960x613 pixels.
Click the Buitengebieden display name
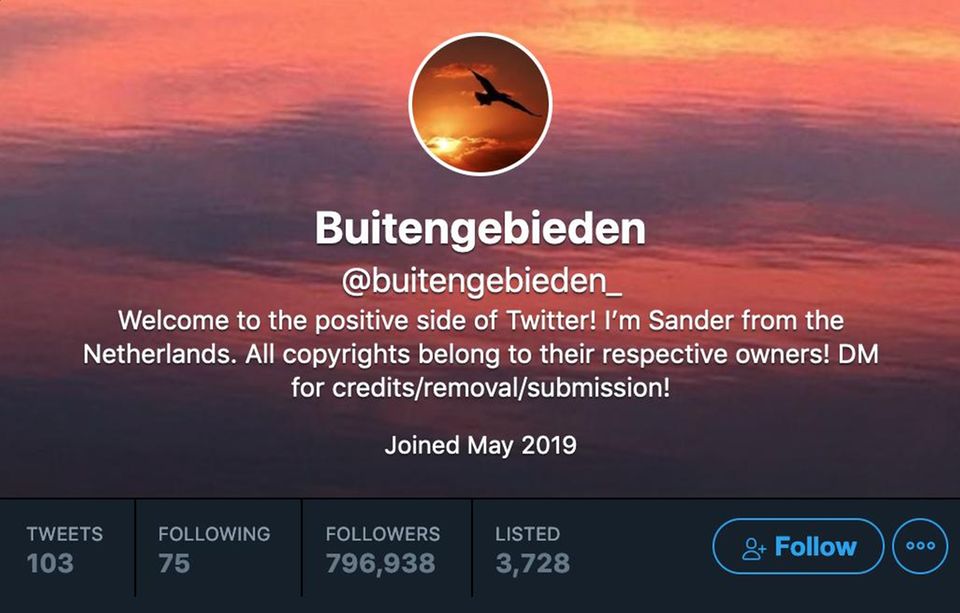click(x=480, y=229)
